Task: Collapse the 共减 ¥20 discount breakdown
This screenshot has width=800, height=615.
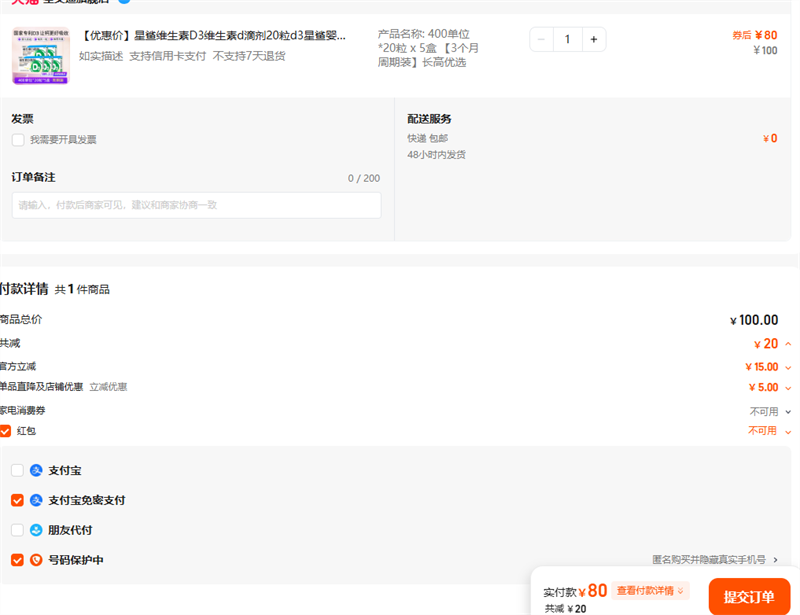Action: pyautogui.click(x=788, y=344)
